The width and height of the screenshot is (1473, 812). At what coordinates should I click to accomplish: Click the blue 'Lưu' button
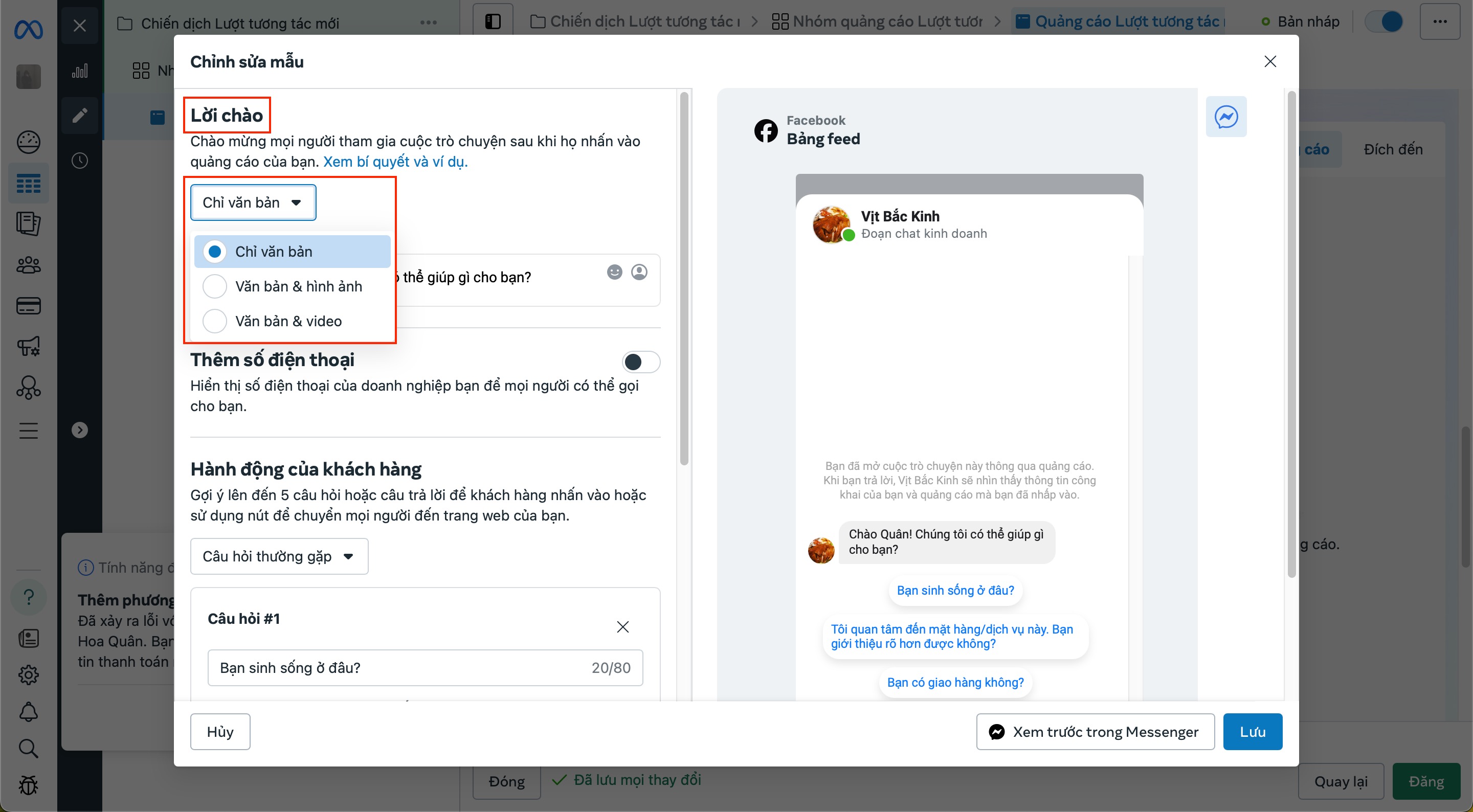click(1252, 731)
